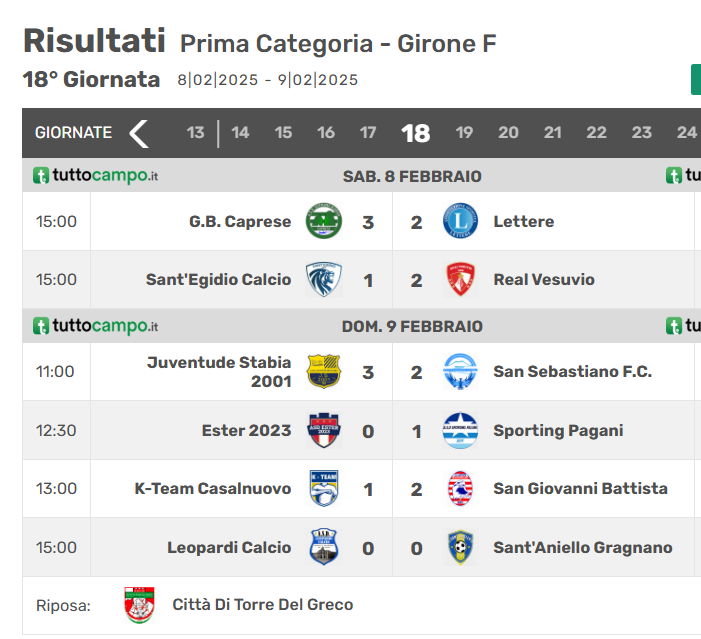Image resolution: width=701 pixels, height=639 pixels.
Task: Click the Città Di Torre Del Greco crest
Action: (x=139, y=605)
